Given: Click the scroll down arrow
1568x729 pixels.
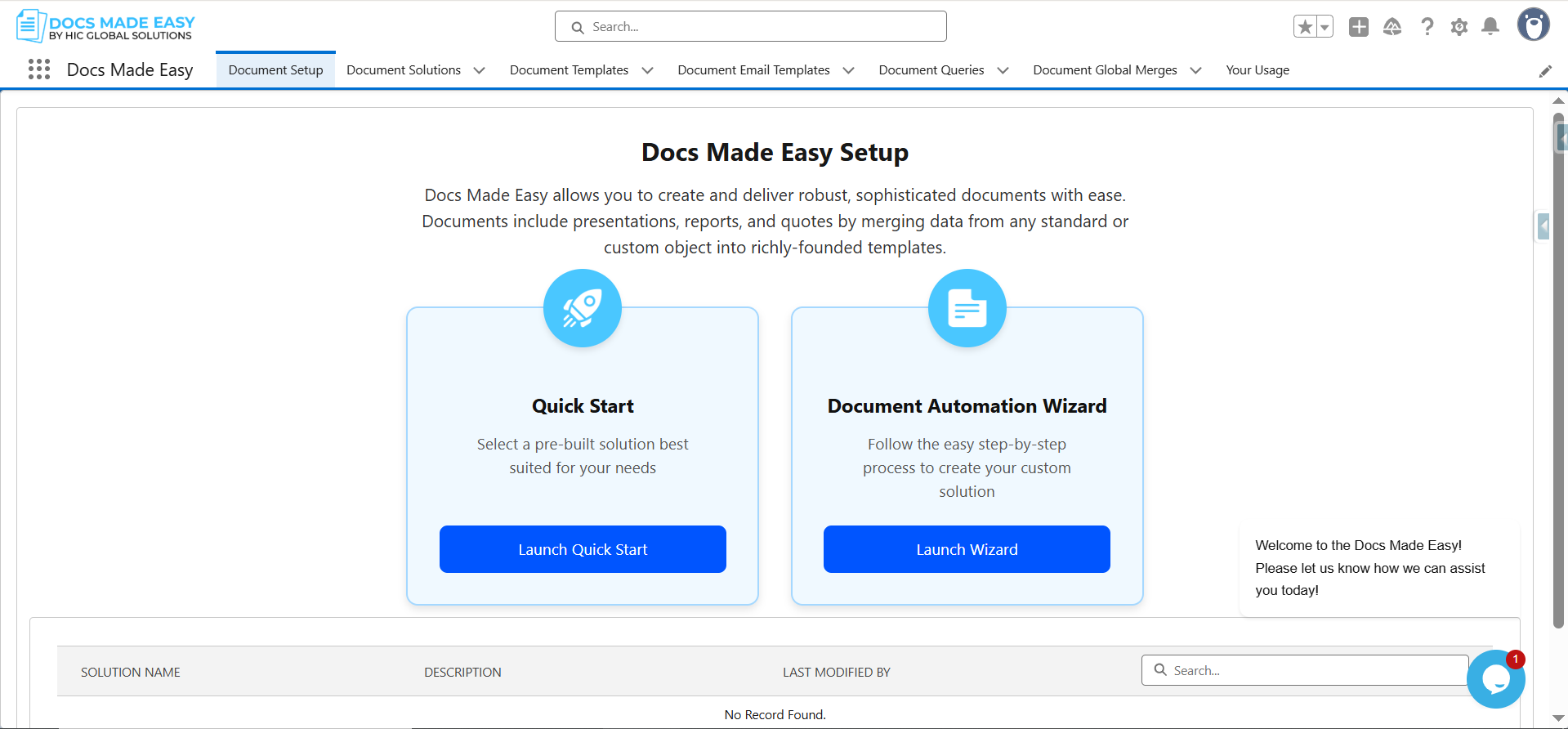Looking at the screenshot, I should pyautogui.click(x=1558, y=718).
